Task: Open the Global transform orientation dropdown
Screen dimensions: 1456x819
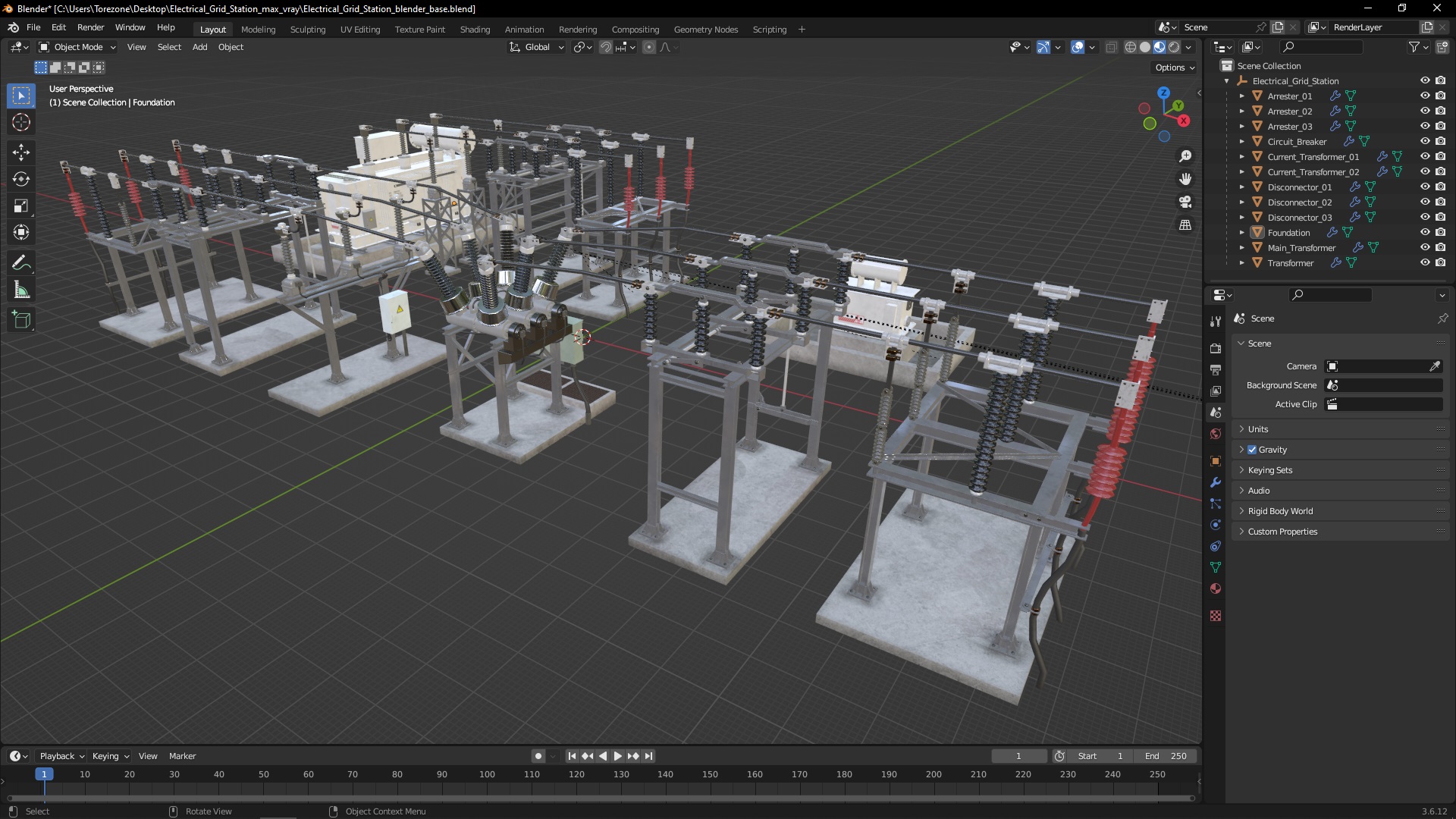Action: [537, 47]
